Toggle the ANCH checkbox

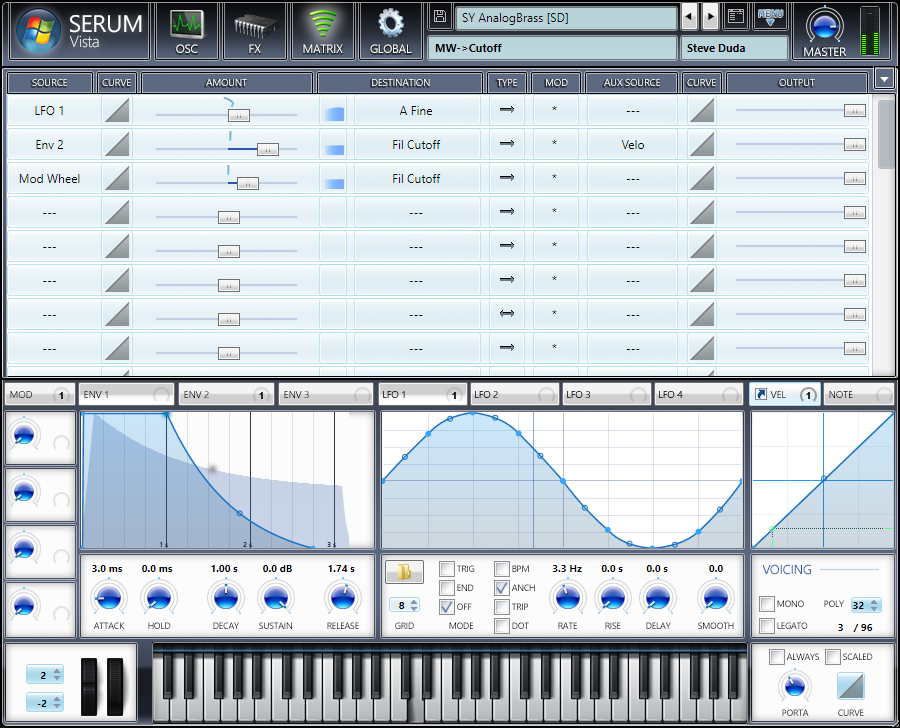tap(502, 587)
